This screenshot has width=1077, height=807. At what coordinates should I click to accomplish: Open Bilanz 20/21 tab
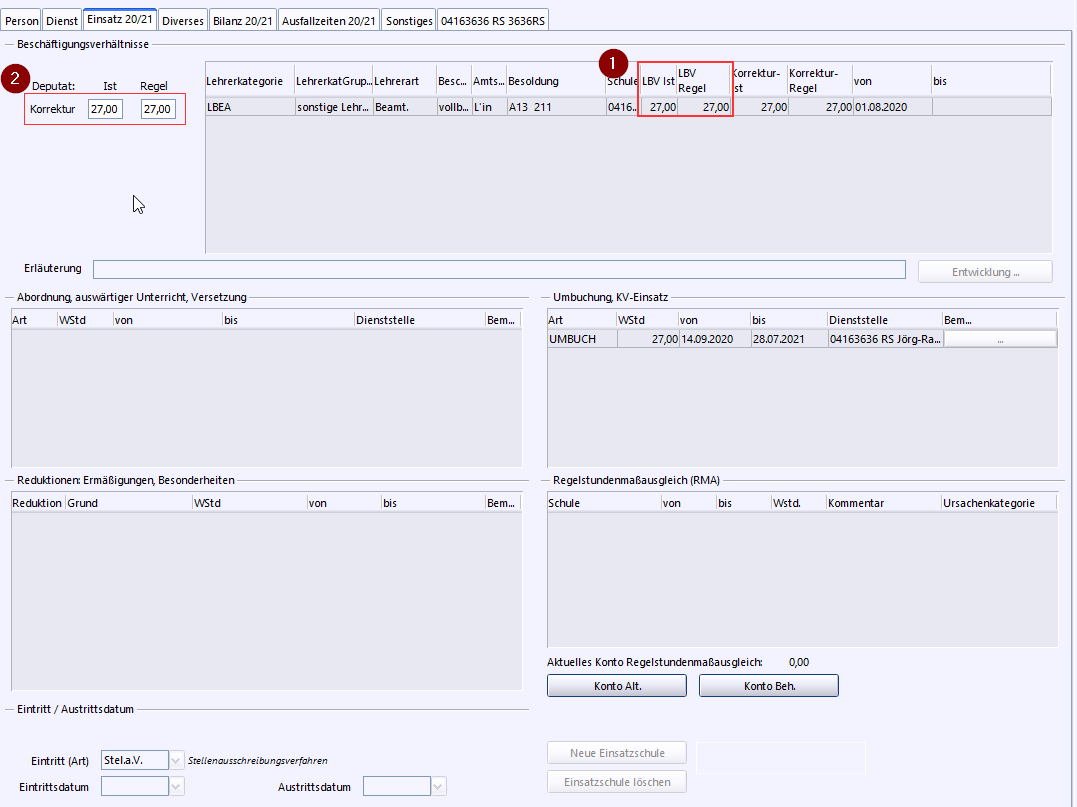pyautogui.click(x=243, y=20)
